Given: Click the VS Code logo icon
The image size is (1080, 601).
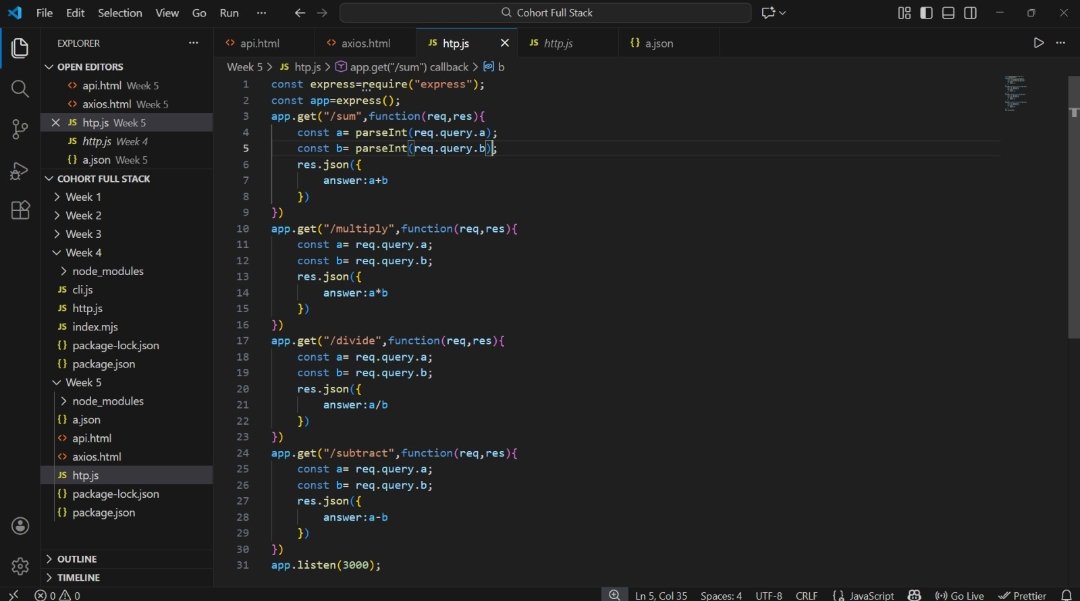Looking at the screenshot, I should coord(14,12).
